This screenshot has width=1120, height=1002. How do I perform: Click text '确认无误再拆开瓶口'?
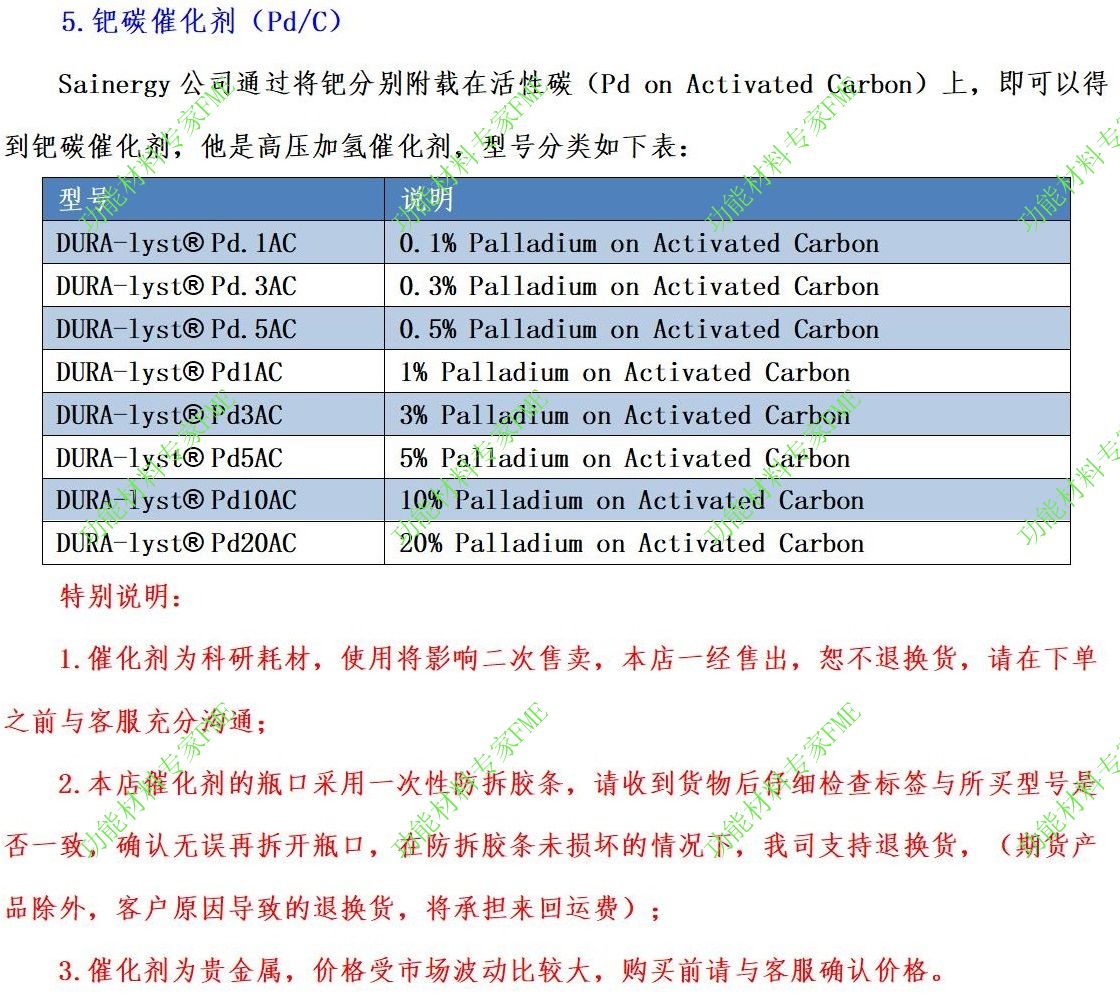(241, 846)
